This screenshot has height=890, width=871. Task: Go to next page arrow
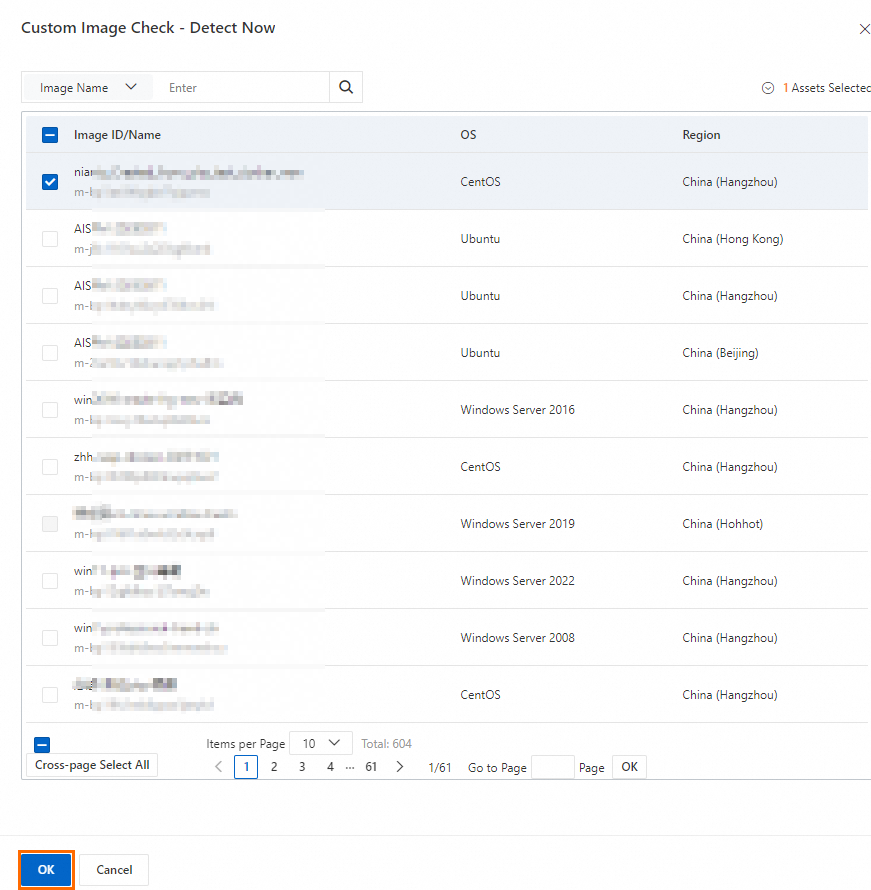pyautogui.click(x=399, y=767)
